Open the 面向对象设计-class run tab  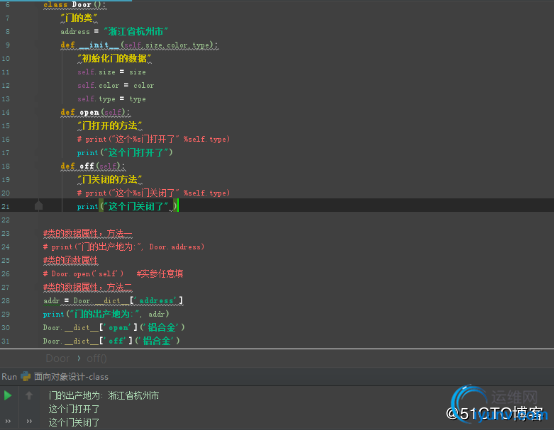[71, 377]
